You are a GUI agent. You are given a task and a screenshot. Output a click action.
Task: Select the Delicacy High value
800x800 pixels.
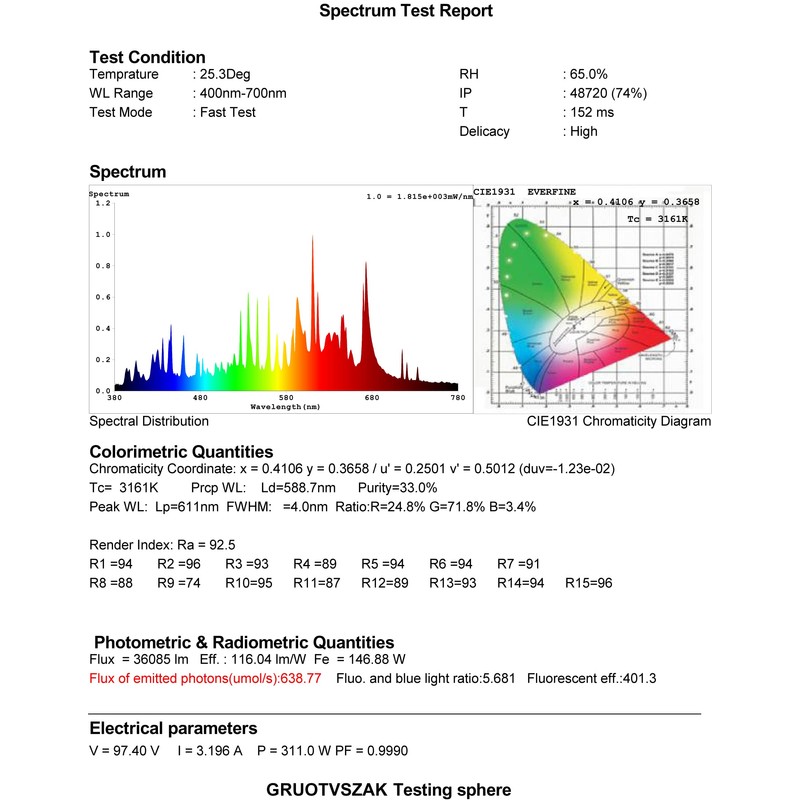point(583,132)
